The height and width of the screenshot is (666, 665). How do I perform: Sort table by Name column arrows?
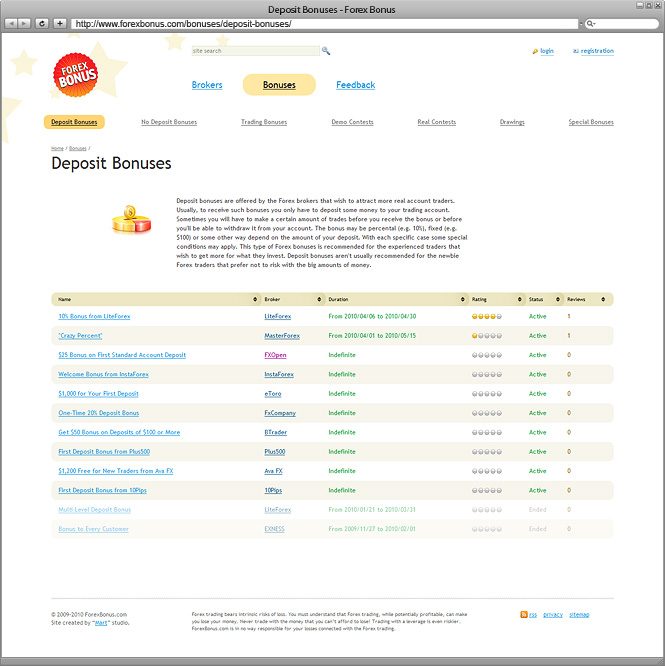click(x=255, y=299)
